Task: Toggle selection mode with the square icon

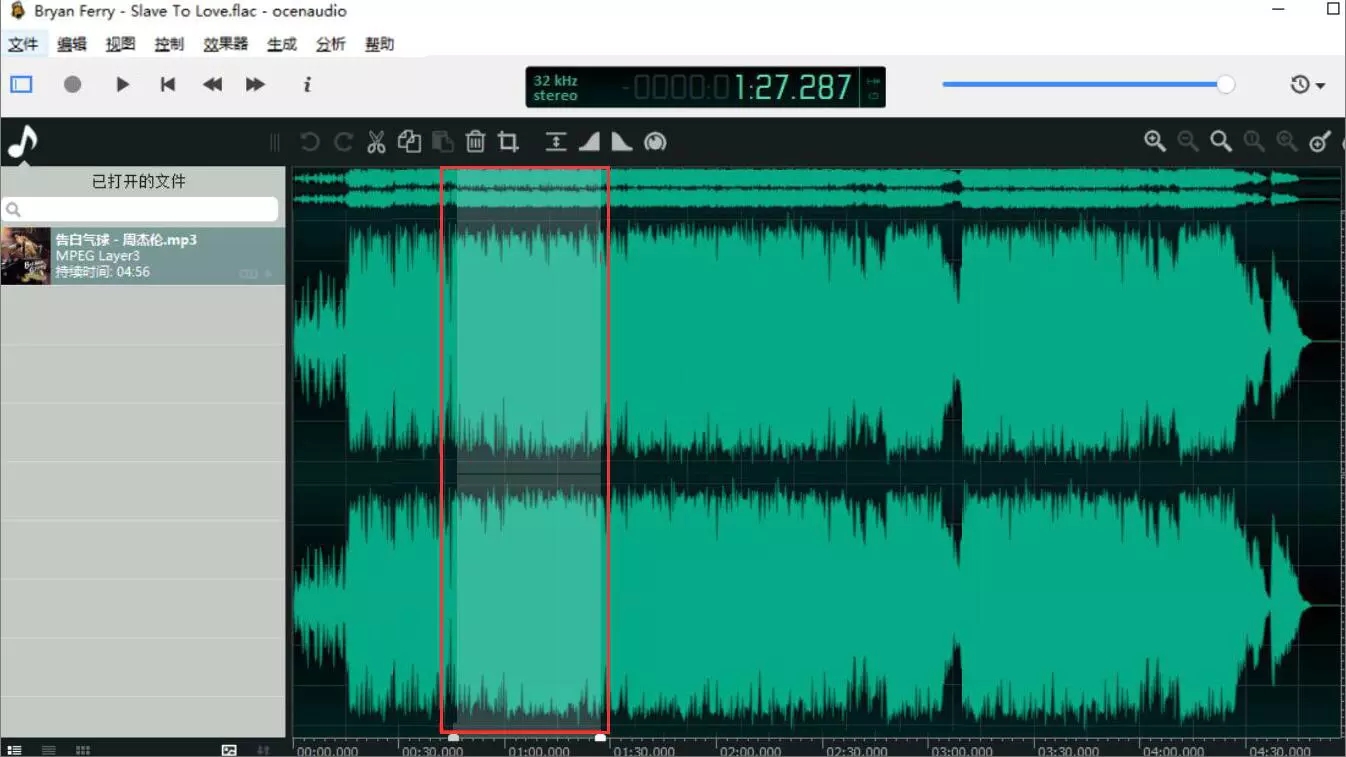Action: pyautogui.click(x=20, y=84)
